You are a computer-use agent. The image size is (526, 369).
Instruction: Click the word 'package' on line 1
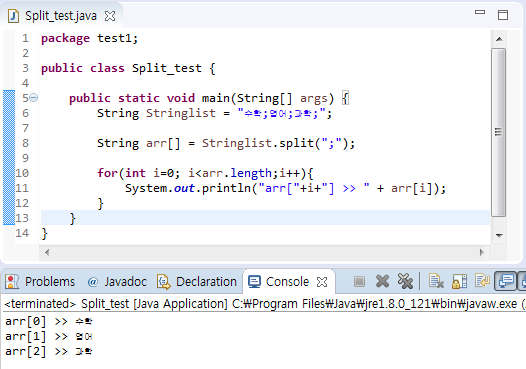coord(65,38)
